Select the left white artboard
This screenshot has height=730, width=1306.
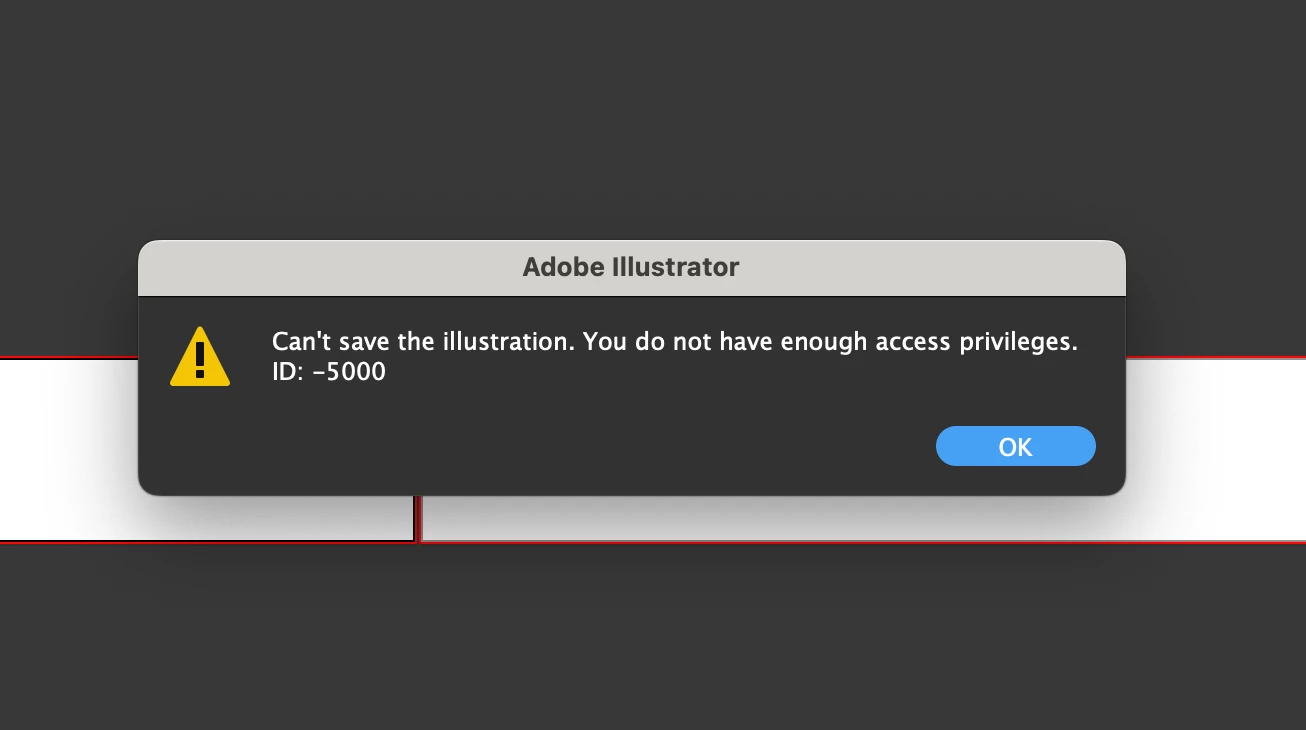coord(68,450)
